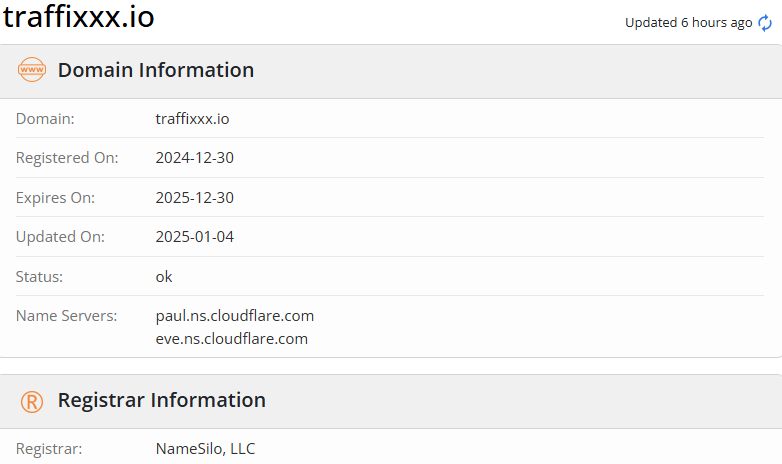Select the Domain Information section heading
This screenshot has height=464, width=782.
pyautogui.click(x=156, y=70)
